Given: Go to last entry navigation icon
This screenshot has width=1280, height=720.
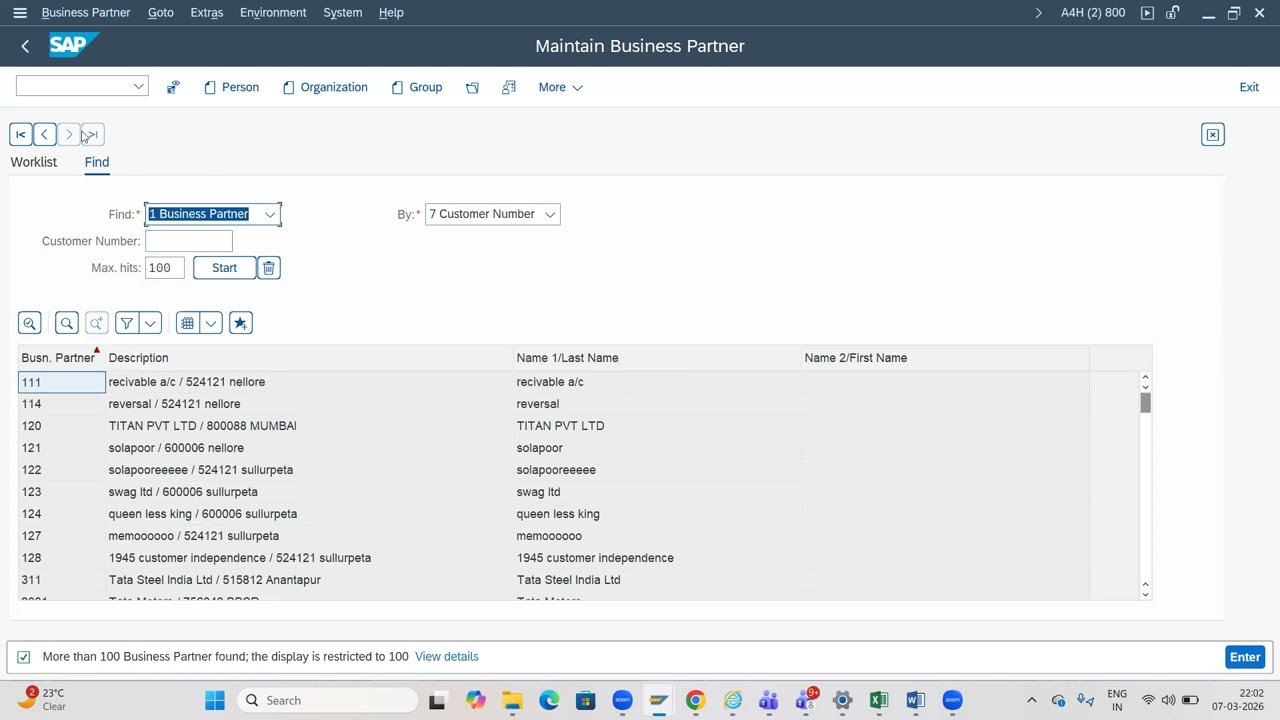Looking at the screenshot, I should pos(91,135).
